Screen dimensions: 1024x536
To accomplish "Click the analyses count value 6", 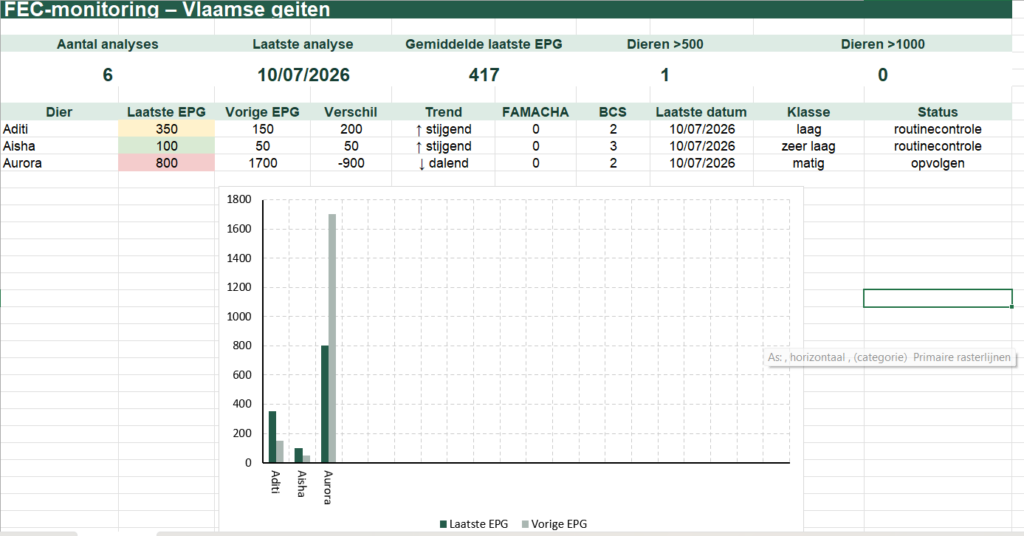I will pyautogui.click(x=108, y=75).
